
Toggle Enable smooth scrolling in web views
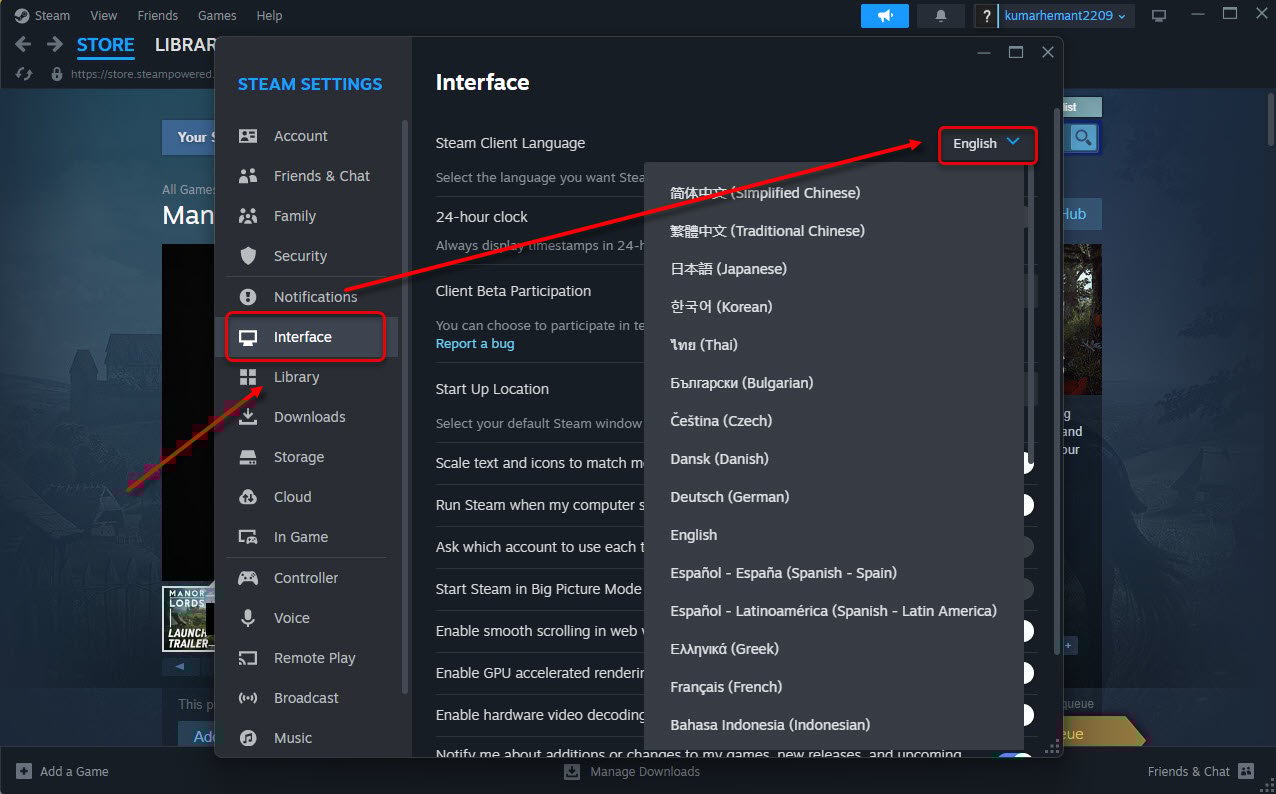click(x=1024, y=631)
